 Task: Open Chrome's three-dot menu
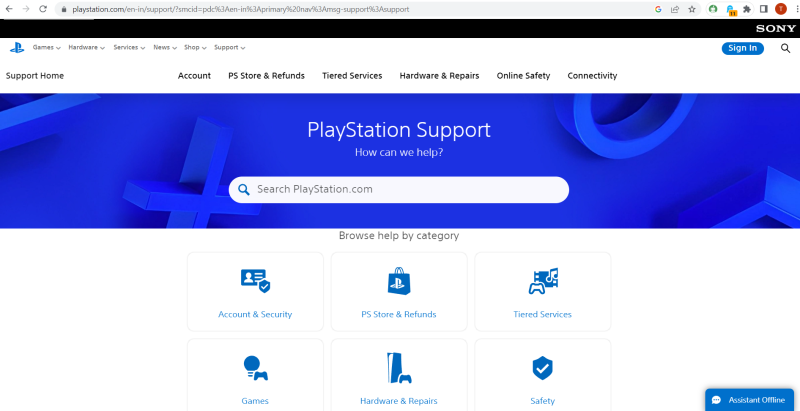point(795,9)
